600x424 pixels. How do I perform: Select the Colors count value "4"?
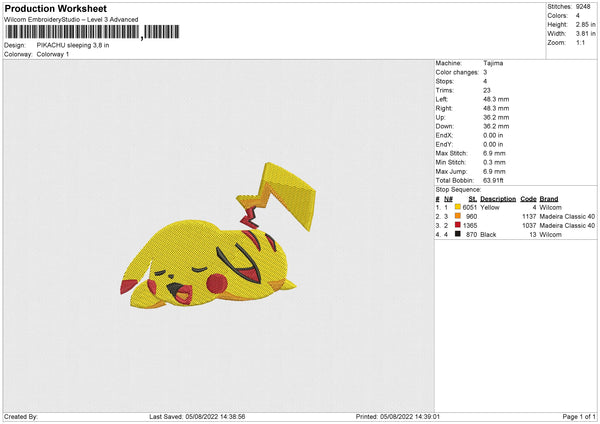pyautogui.click(x=577, y=16)
